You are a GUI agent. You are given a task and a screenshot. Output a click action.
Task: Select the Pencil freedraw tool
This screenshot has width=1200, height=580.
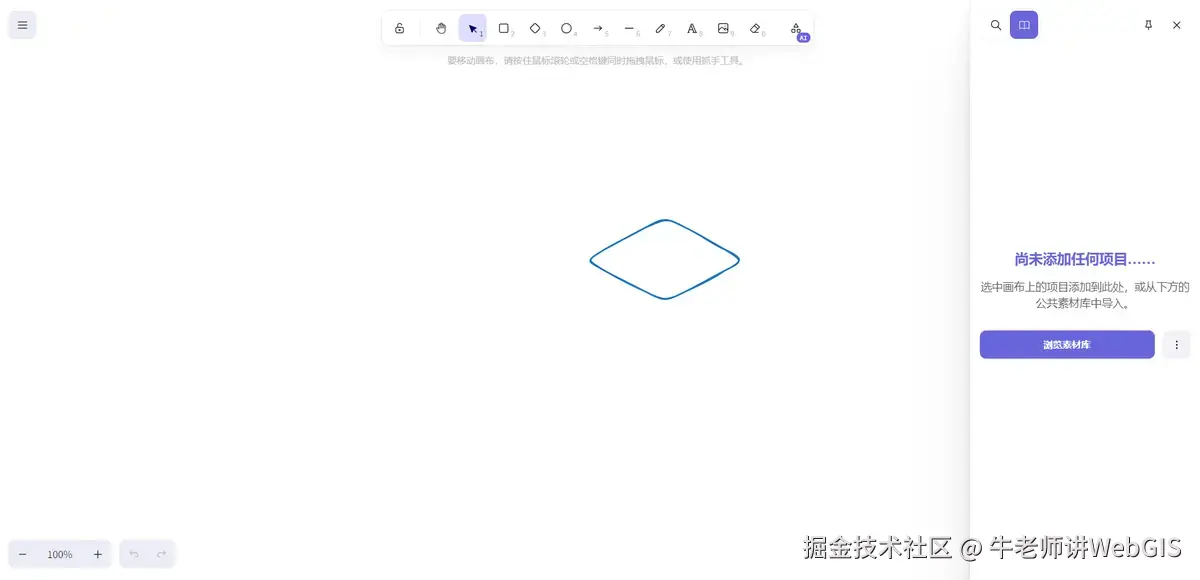pos(661,28)
